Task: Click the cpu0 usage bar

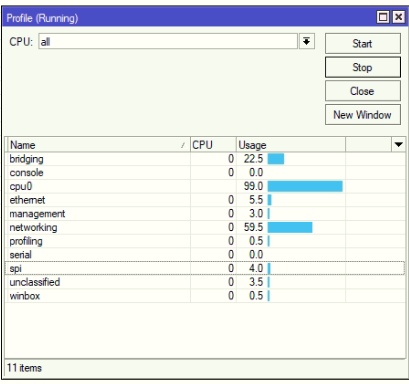Action: click(305, 186)
